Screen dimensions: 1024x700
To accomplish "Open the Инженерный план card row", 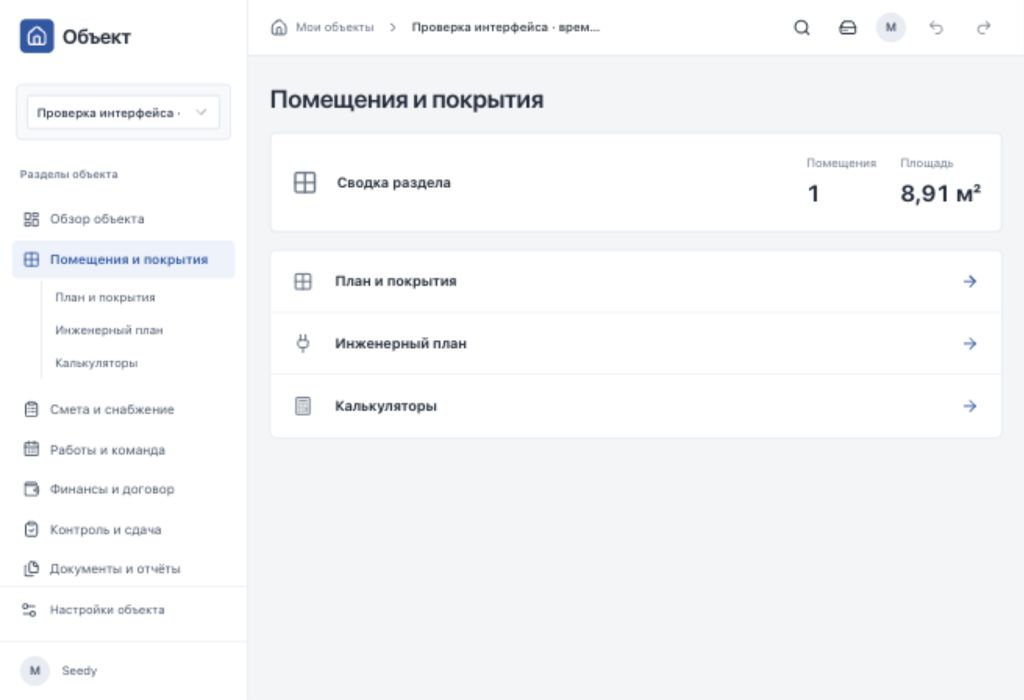I will 635,343.
